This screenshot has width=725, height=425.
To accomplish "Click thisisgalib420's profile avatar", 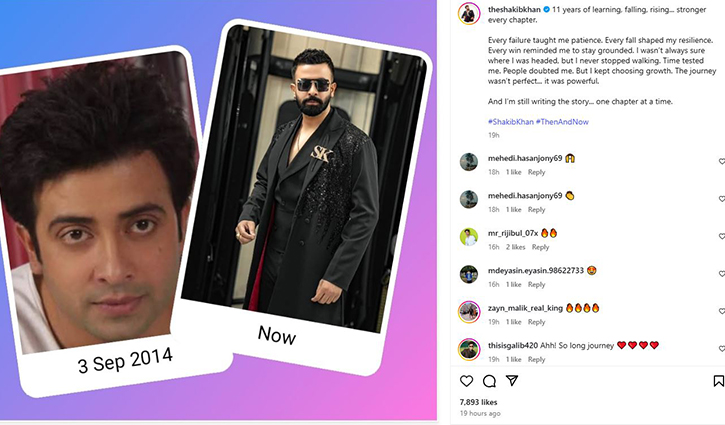I will tap(468, 349).
